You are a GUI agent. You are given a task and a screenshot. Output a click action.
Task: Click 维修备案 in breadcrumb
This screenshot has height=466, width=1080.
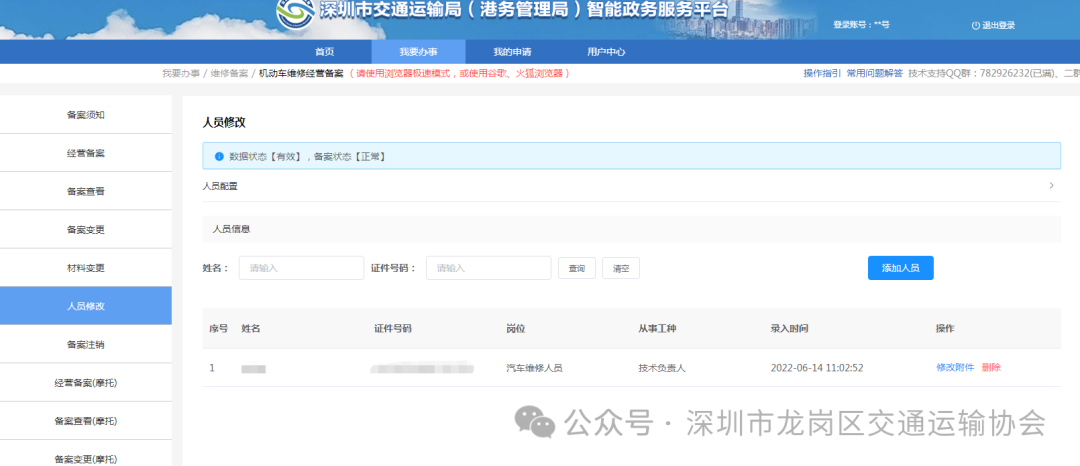pos(229,73)
